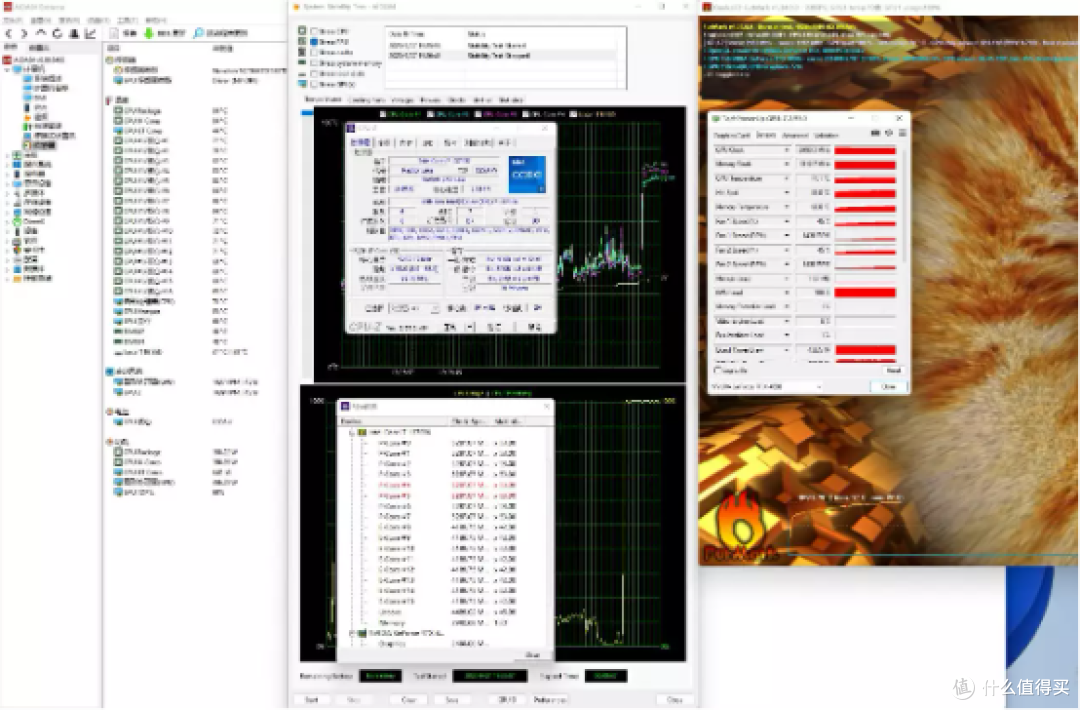
Task: Click the graph chart icon in AIDA64 toolbar
Action: coord(90,33)
